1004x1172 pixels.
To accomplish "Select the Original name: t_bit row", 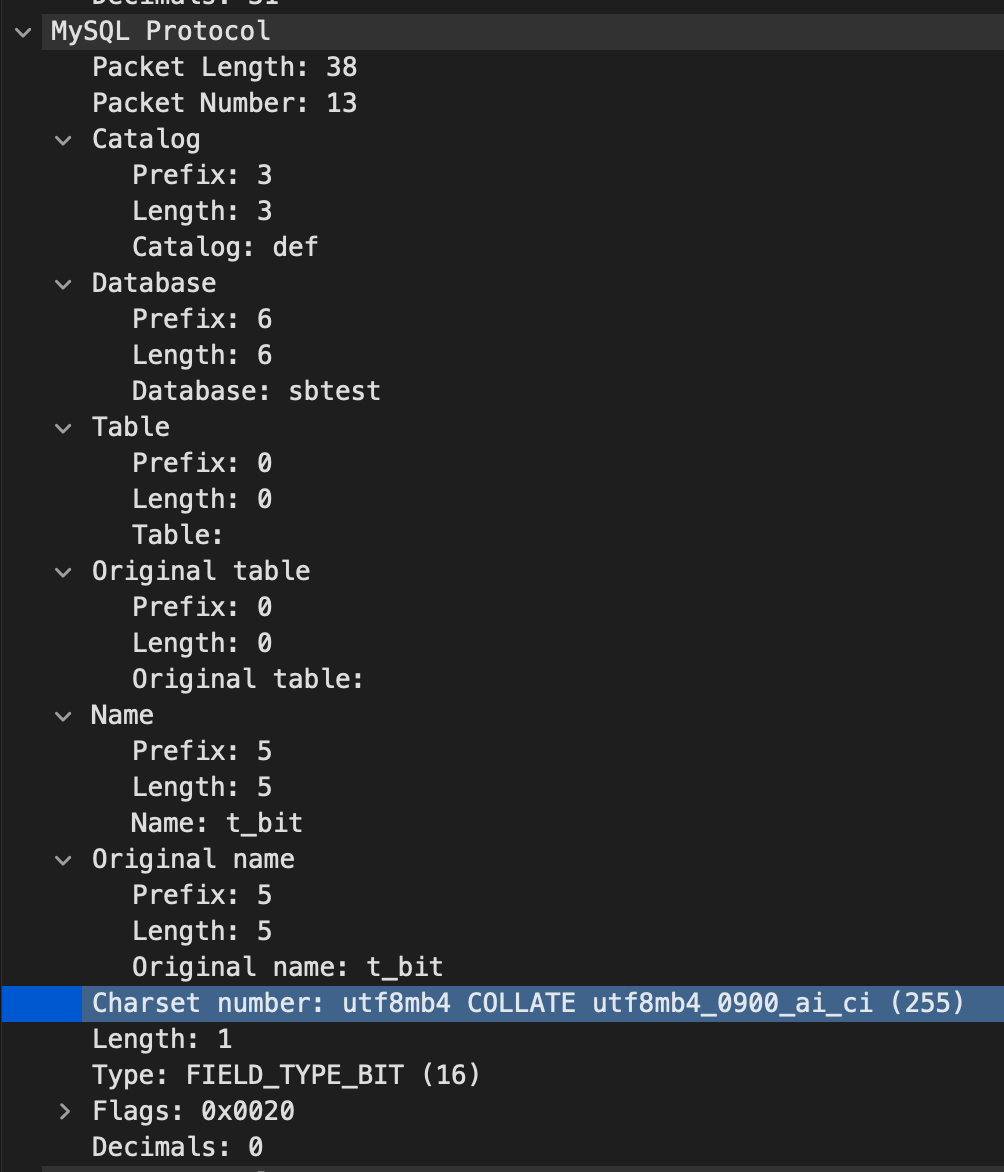I will click(287, 967).
